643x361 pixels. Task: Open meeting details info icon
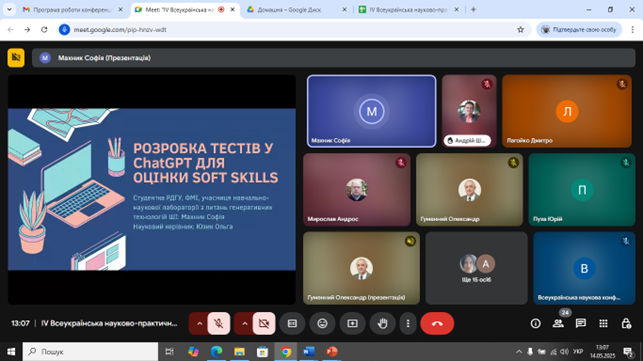[536, 323]
